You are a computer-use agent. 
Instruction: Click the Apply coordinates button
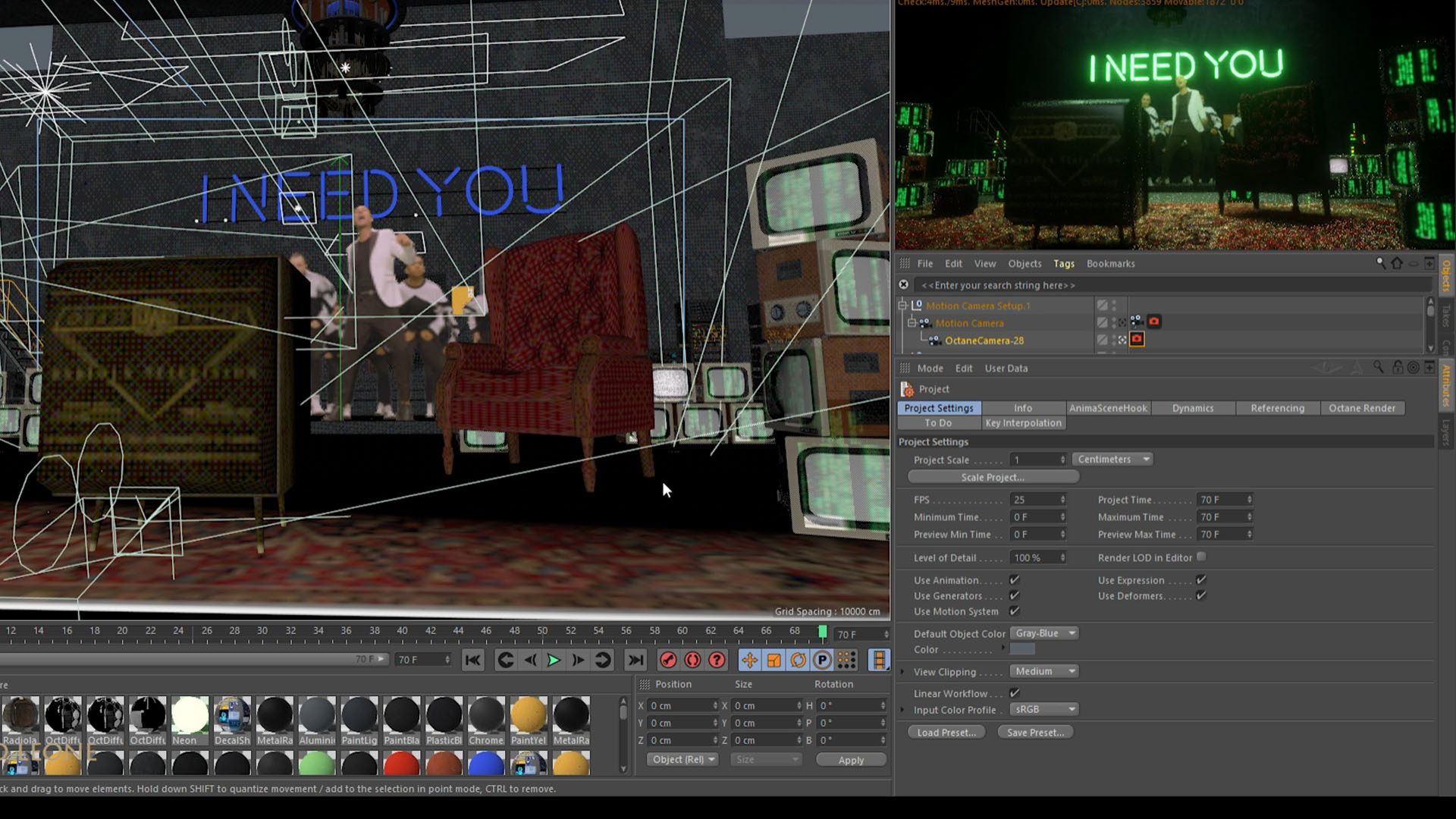coord(851,760)
